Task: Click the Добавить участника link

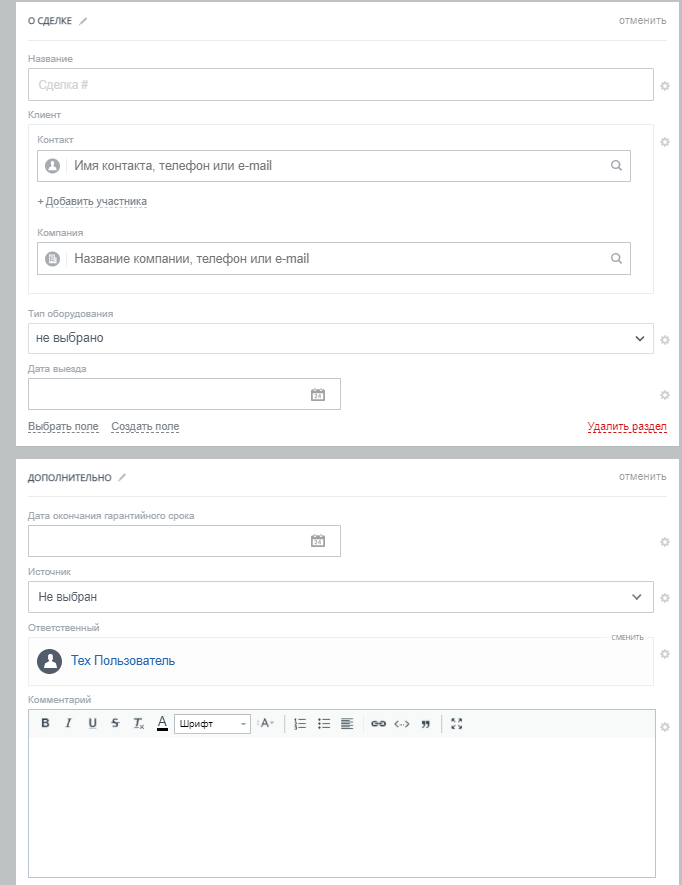Action: pyautogui.click(x=93, y=202)
